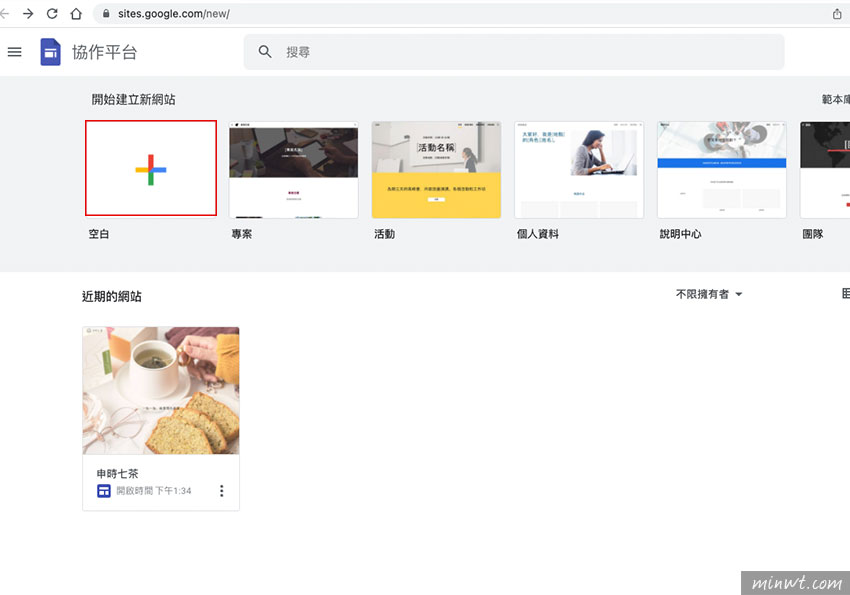Screen dimensions: 850x595
Task: Click the 專案 template label
Action: pyautogui.click(x=242, y=234)
